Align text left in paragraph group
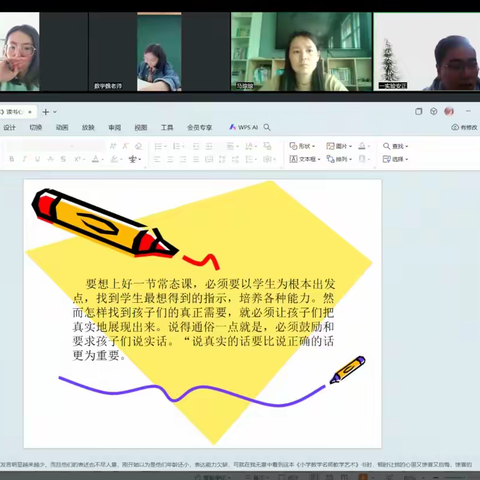Screen dimensions: 480x480 coord(157,159)
